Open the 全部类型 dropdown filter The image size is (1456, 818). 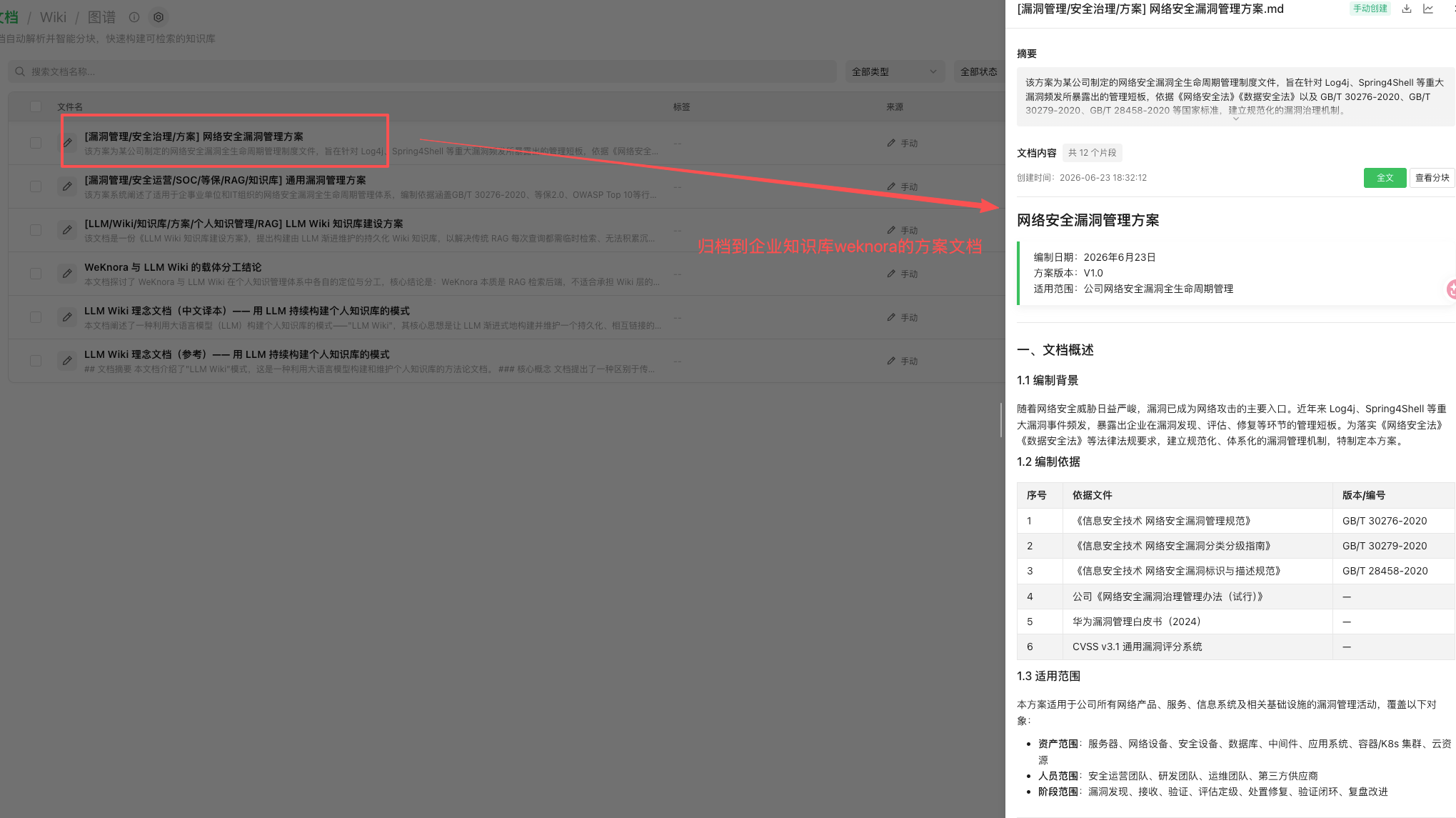(x=894, y=71)
